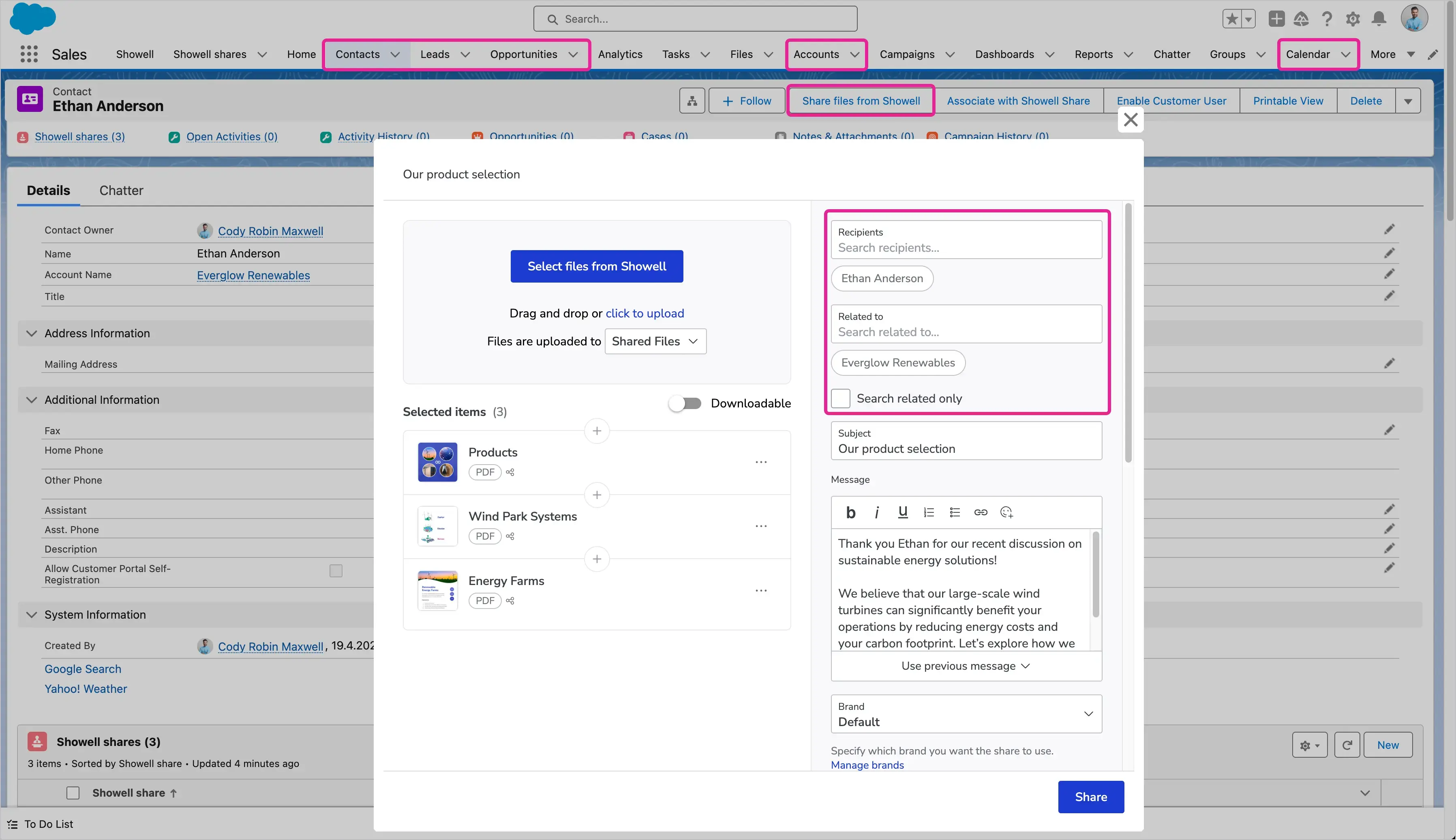The width and height of the screenshot is (1456, 840).
Task: Open options menu for Energy Farms
Action: point(761,591)
